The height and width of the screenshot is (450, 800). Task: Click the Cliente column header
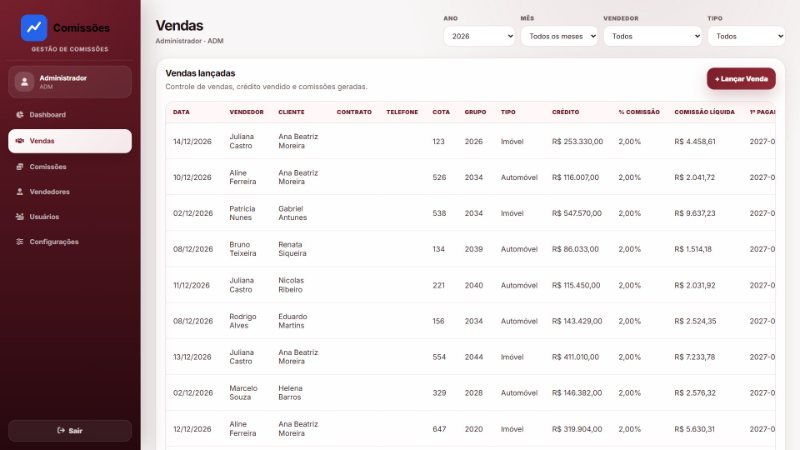coord(291,112)
